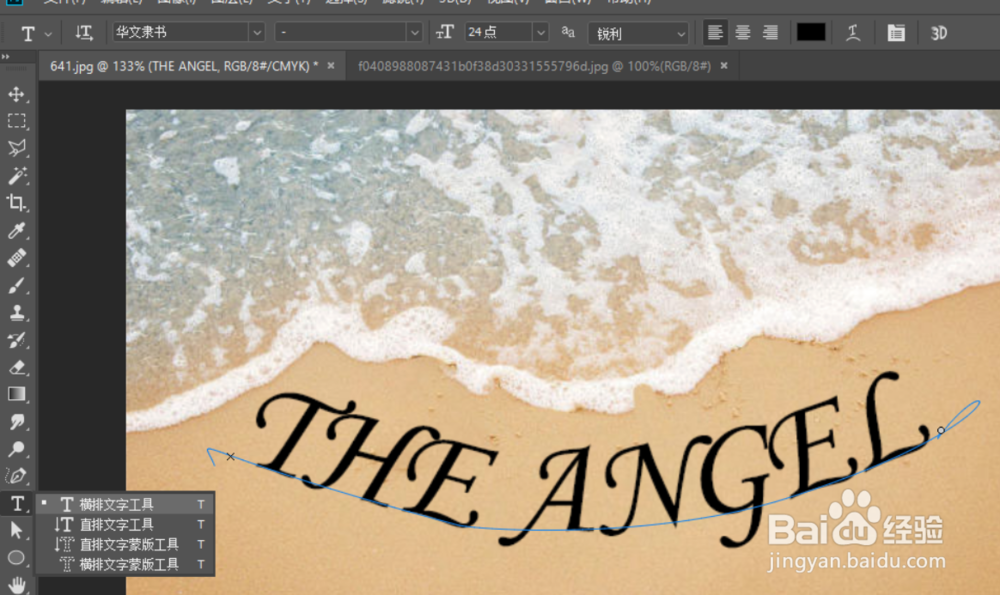Close the f0408988087431b0f38d document tab
This screenshot has height=595, width=1000.
[724, 66]
